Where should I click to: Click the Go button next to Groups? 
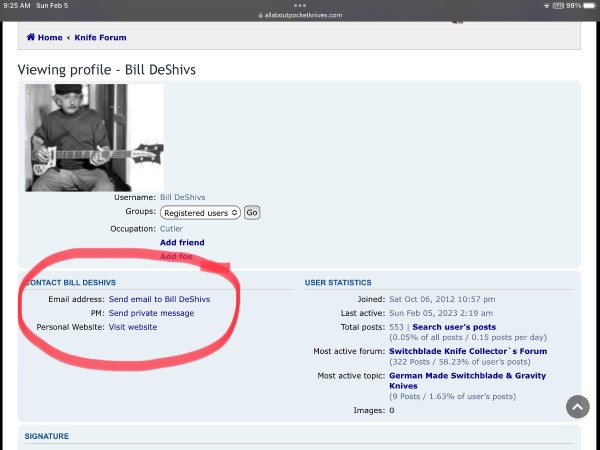252,213
